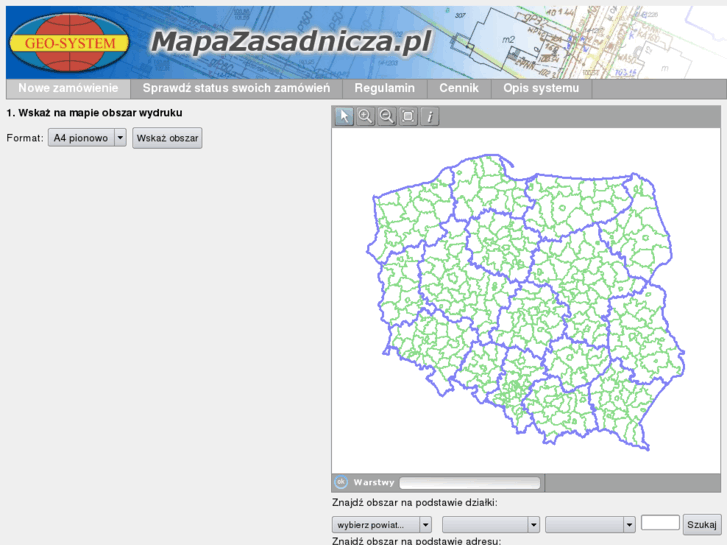Open the Cennik tab

click(459, 88)
